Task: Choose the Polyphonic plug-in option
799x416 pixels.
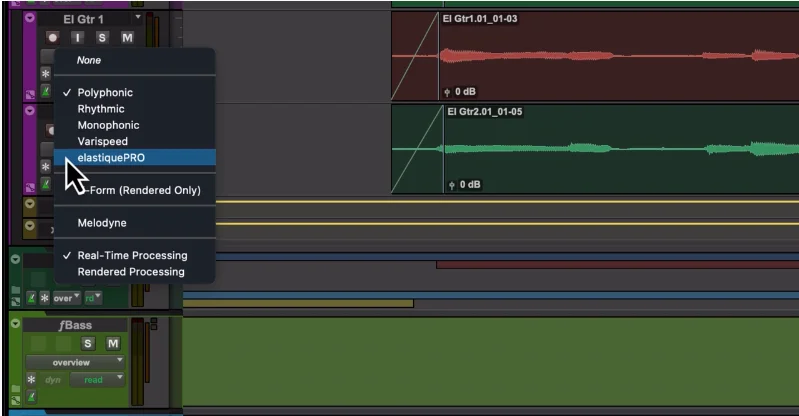Action: [x=135, y=92]
